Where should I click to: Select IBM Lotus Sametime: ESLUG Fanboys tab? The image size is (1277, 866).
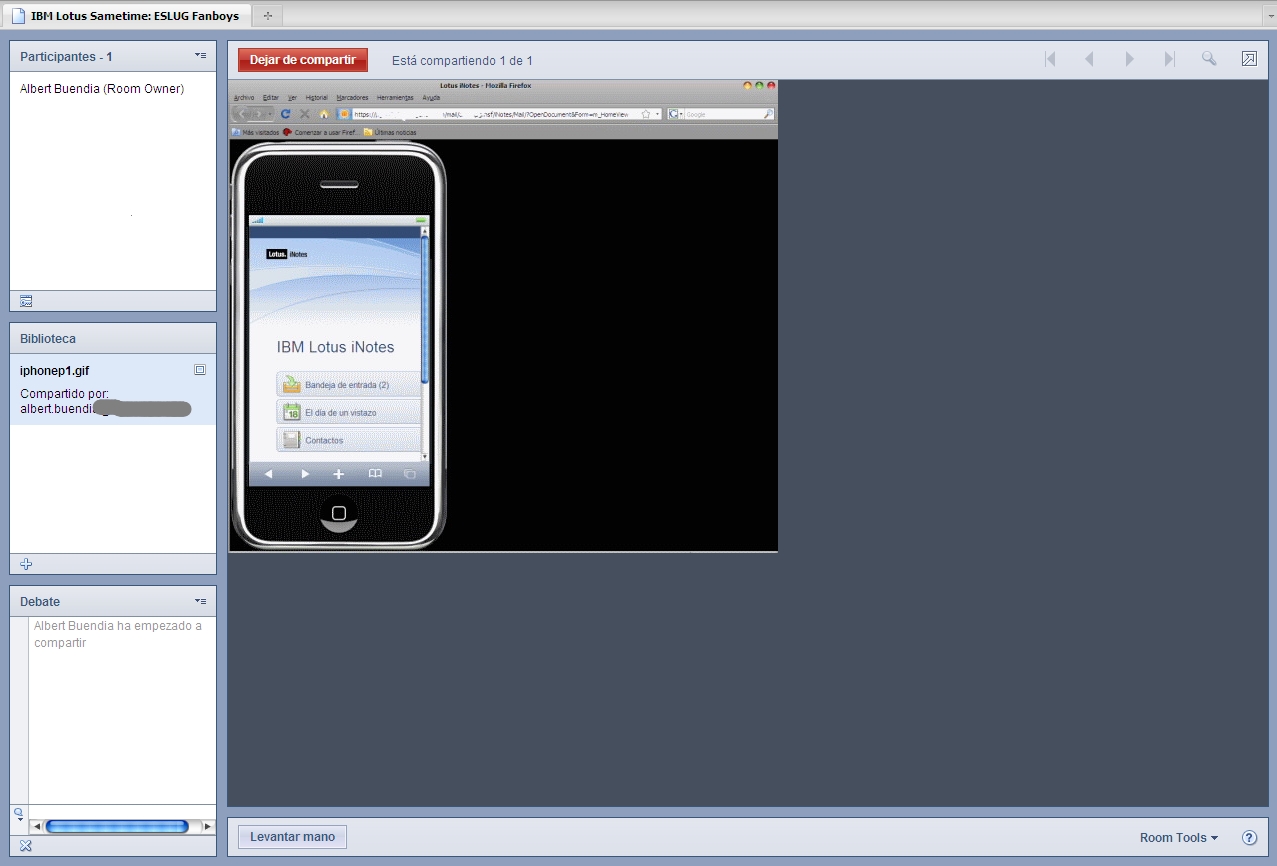[x=125, y=16]
